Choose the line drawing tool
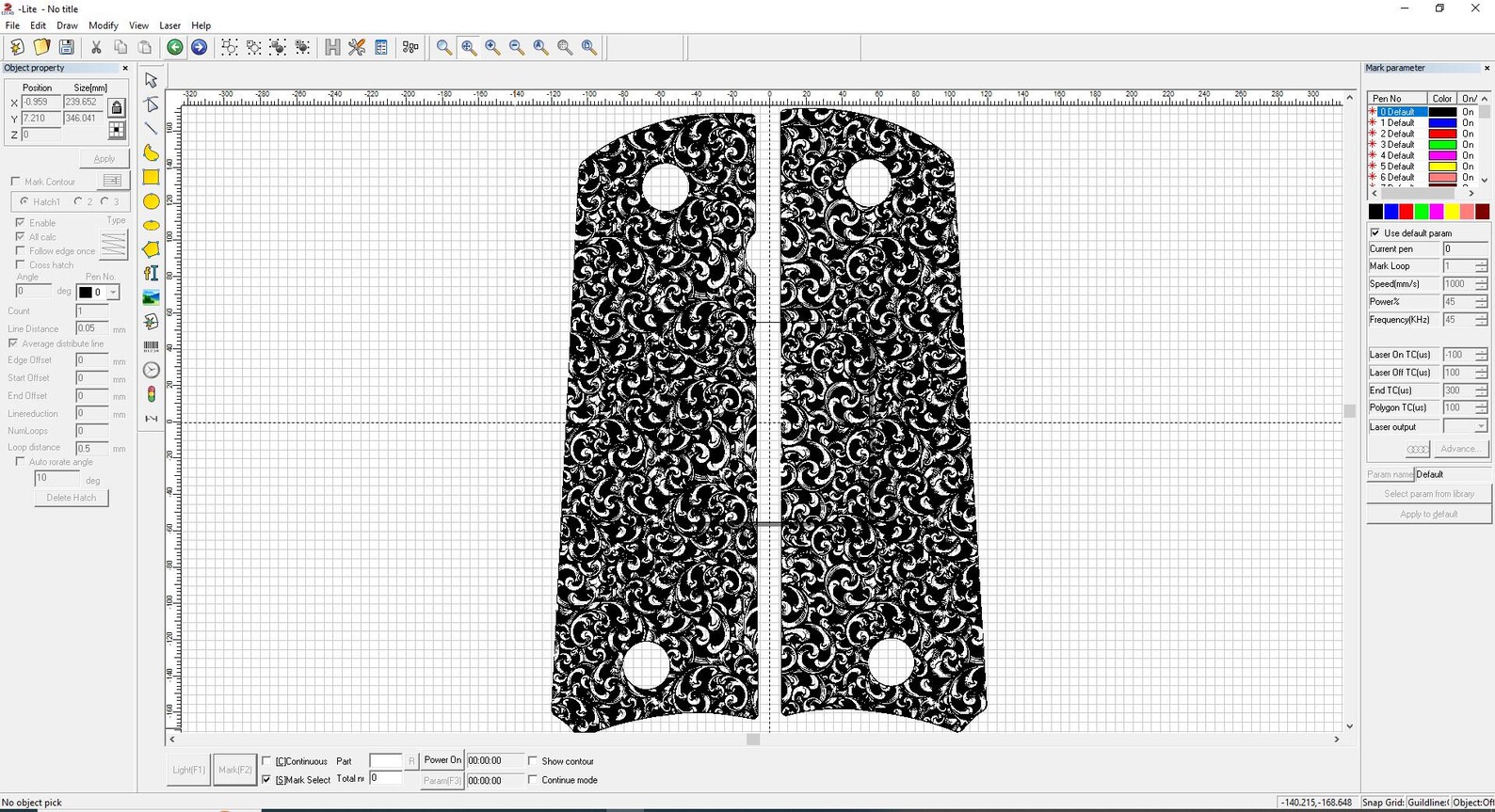Screen dimensions: 1495x812 (x=151, y=128)
